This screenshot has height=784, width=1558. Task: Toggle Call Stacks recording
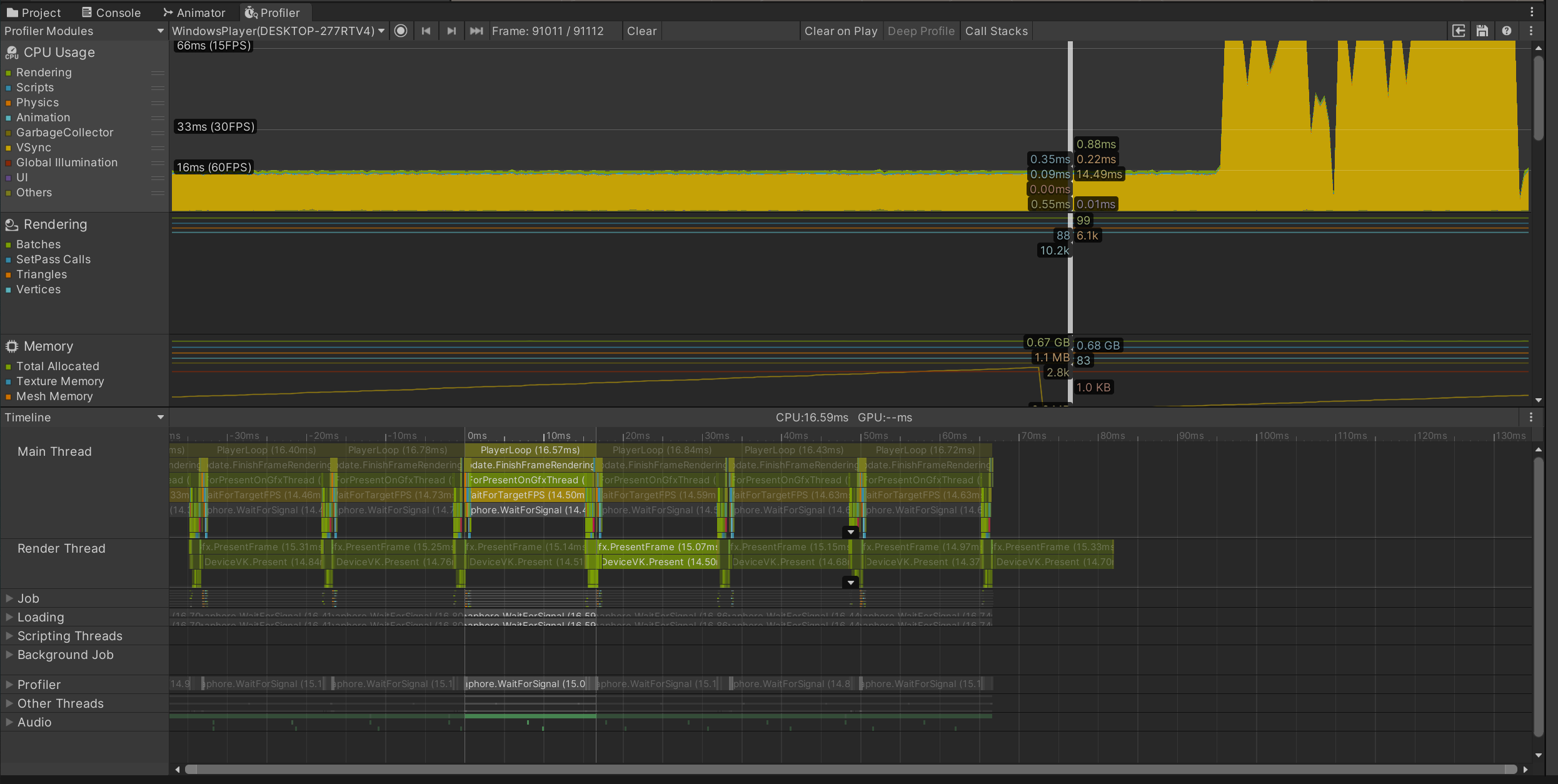point(996,31)
